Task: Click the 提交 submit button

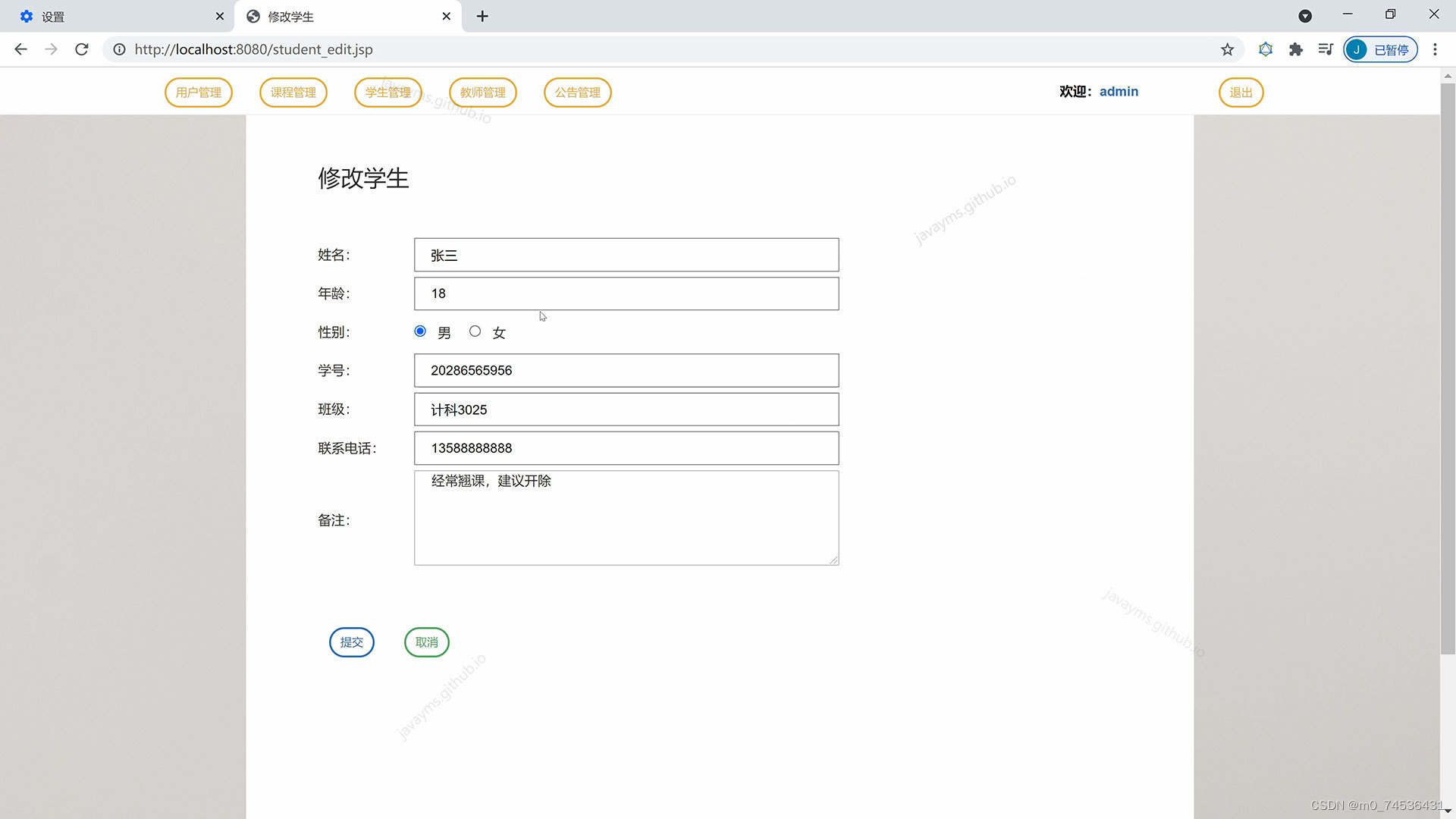Action: pyautogui.click(x=351, y=642)
